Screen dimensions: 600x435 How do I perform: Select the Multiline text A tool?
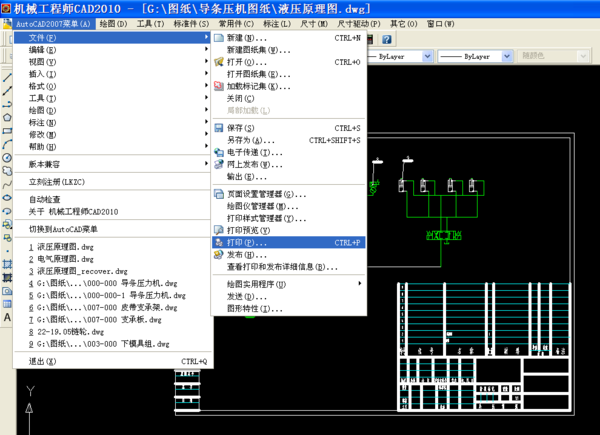pos(7,318)
